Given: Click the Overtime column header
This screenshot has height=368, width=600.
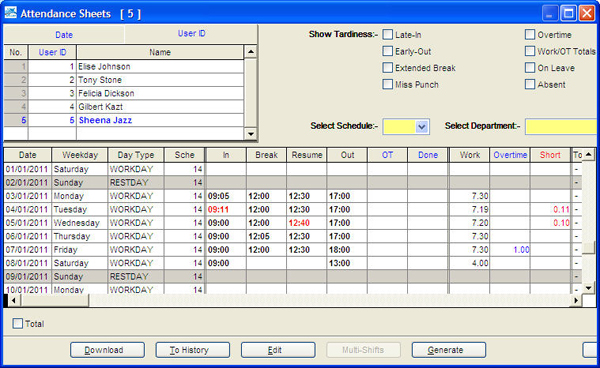Looking at the screenshot, I should click(x=510, y=155).
